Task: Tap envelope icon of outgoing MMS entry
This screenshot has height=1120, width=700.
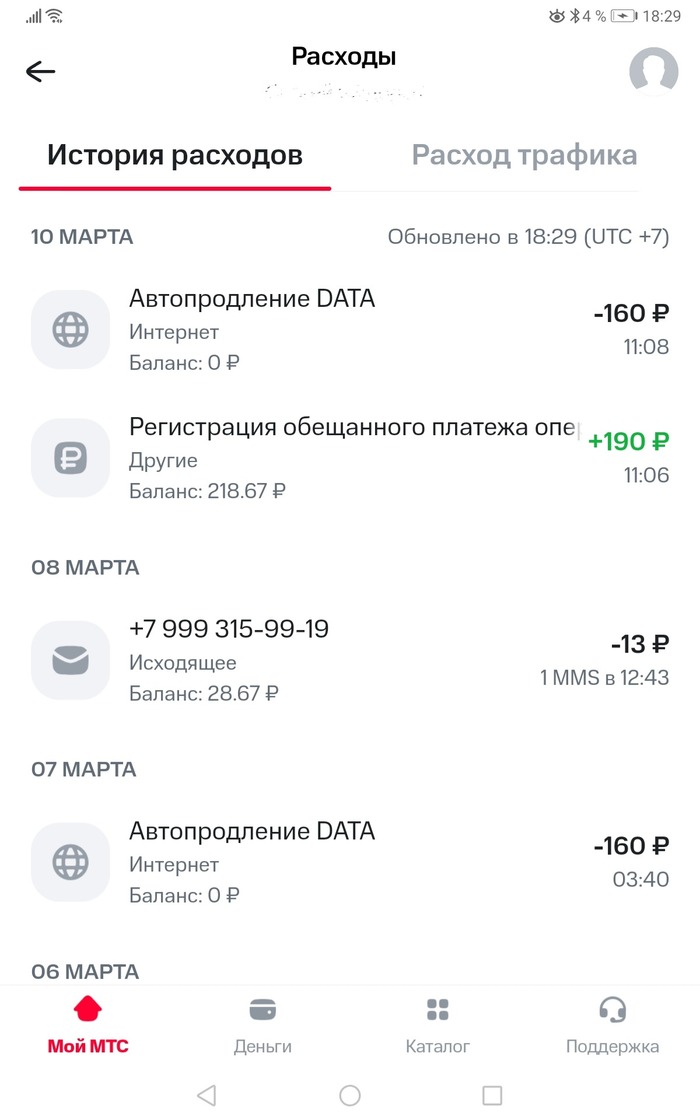Action: (70, 660)
